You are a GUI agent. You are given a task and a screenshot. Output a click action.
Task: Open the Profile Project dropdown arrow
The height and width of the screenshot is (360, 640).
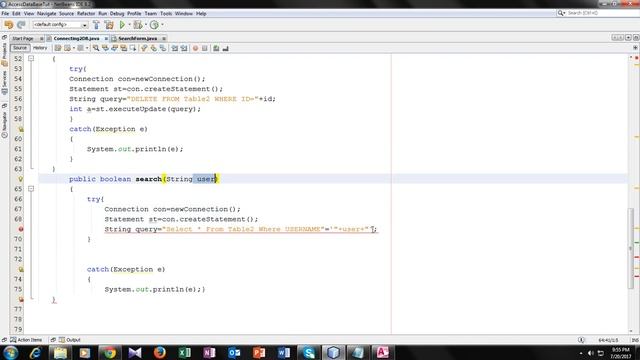tap(162, 25)
